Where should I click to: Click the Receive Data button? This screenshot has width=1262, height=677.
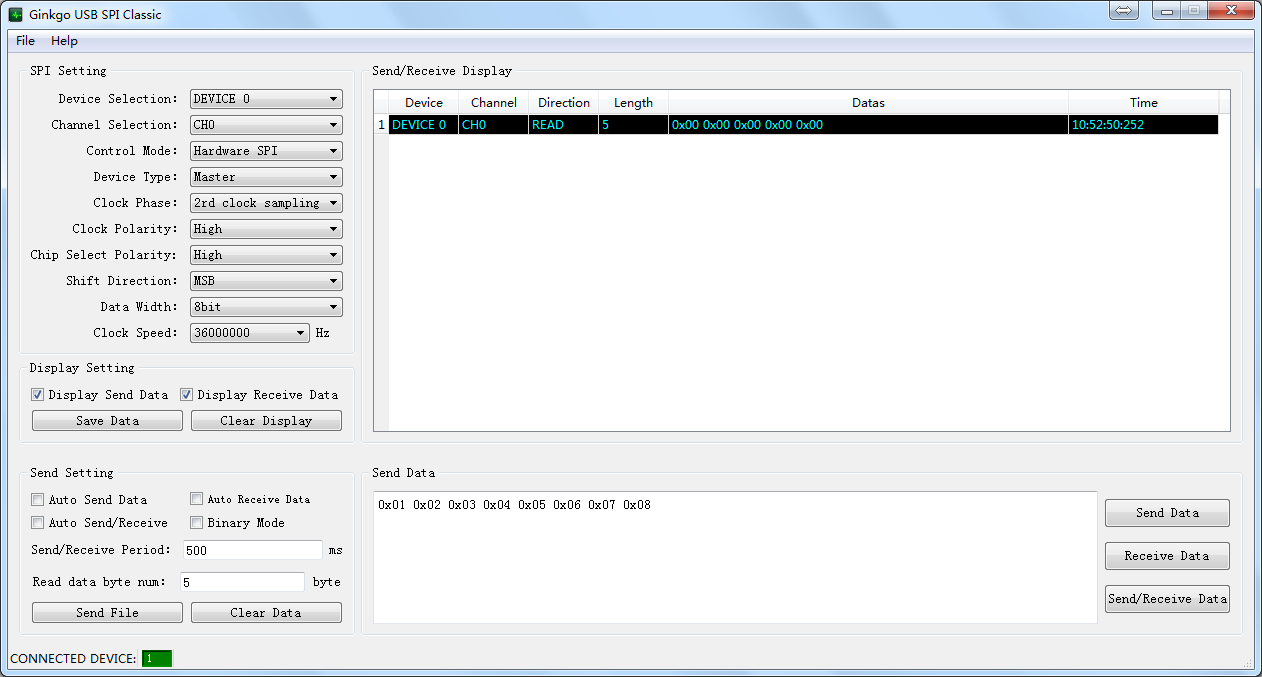pyautogui.click(x=1167, y=556)
